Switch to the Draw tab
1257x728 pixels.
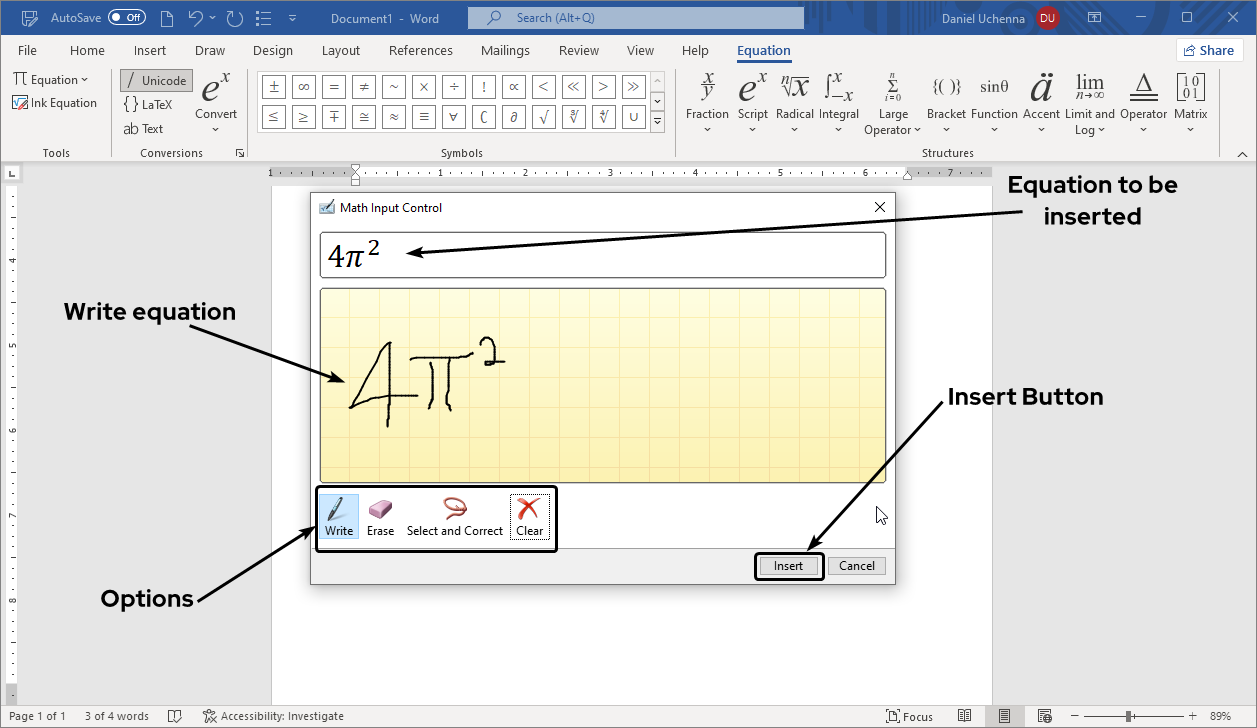pyautogui.click(x=209, y=50)
